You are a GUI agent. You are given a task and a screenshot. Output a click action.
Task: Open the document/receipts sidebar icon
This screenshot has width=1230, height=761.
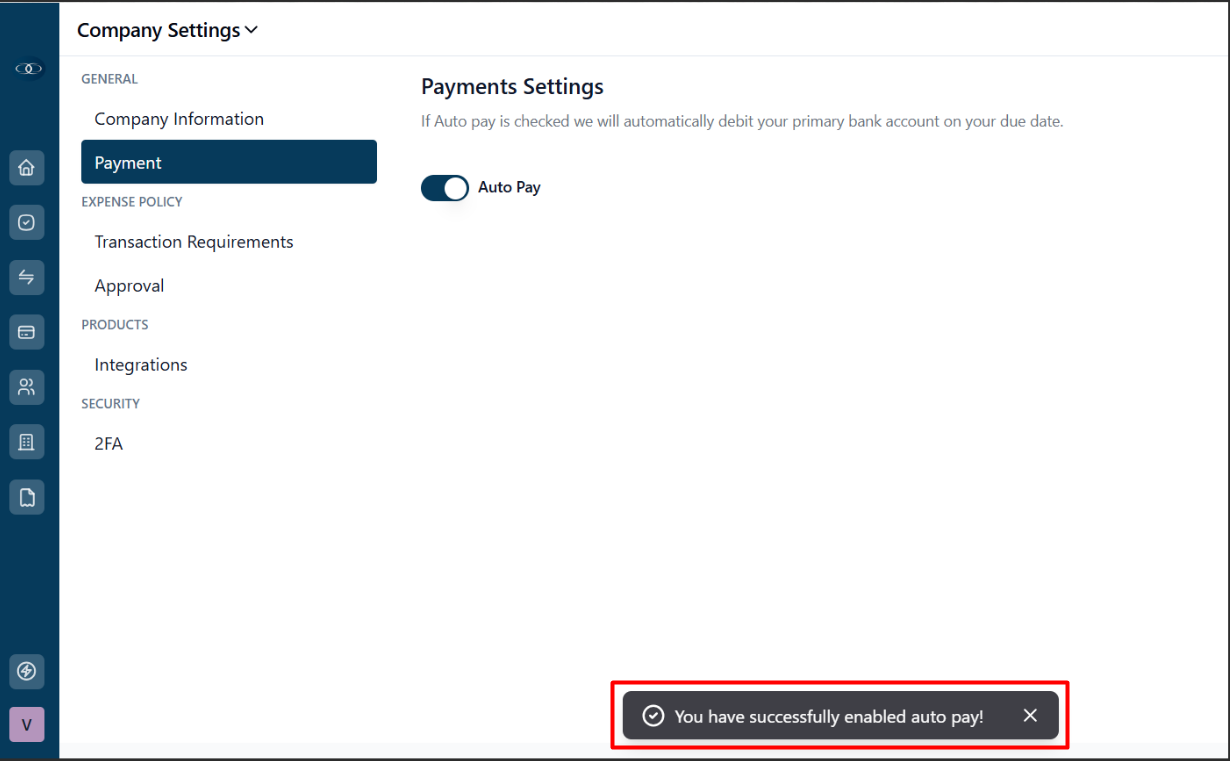tap(27, 496)
